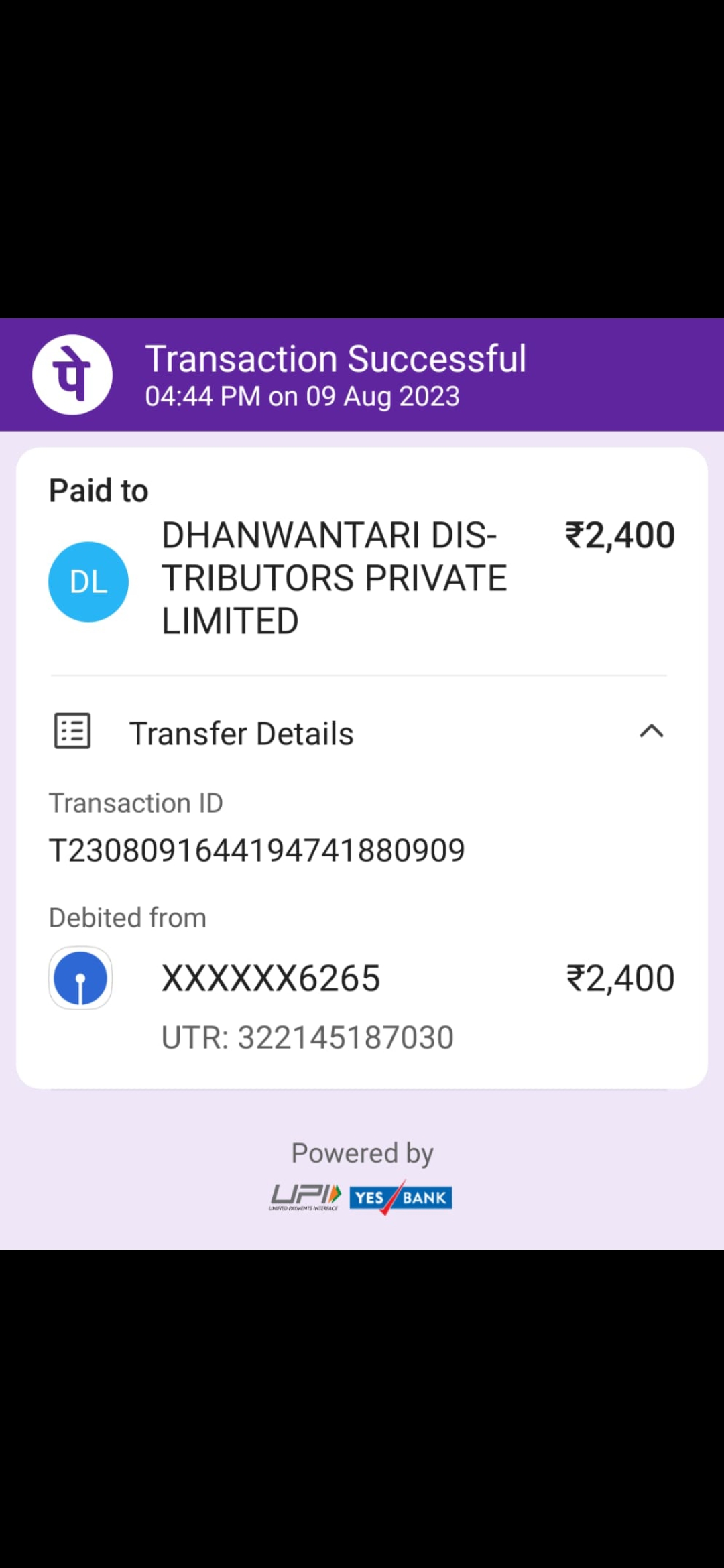
Task: Tap the Transaction ID number T2308091644194741880909
Action: click(x=257, y=851)
